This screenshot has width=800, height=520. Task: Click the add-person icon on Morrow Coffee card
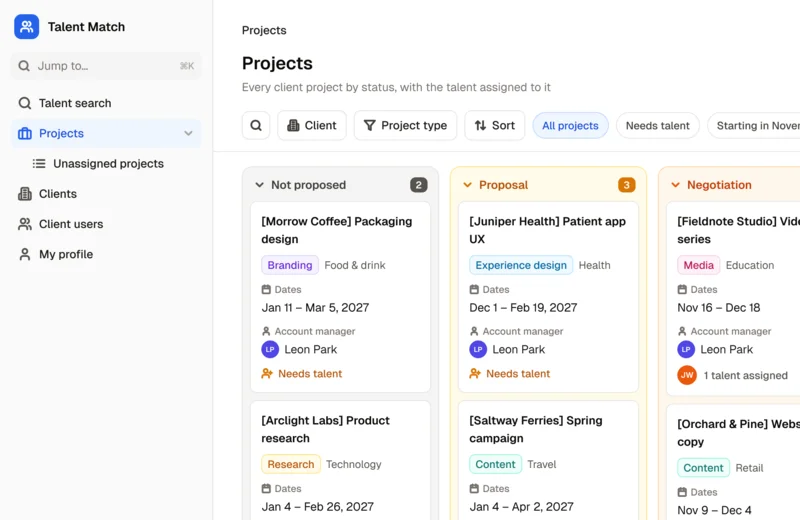267,374
